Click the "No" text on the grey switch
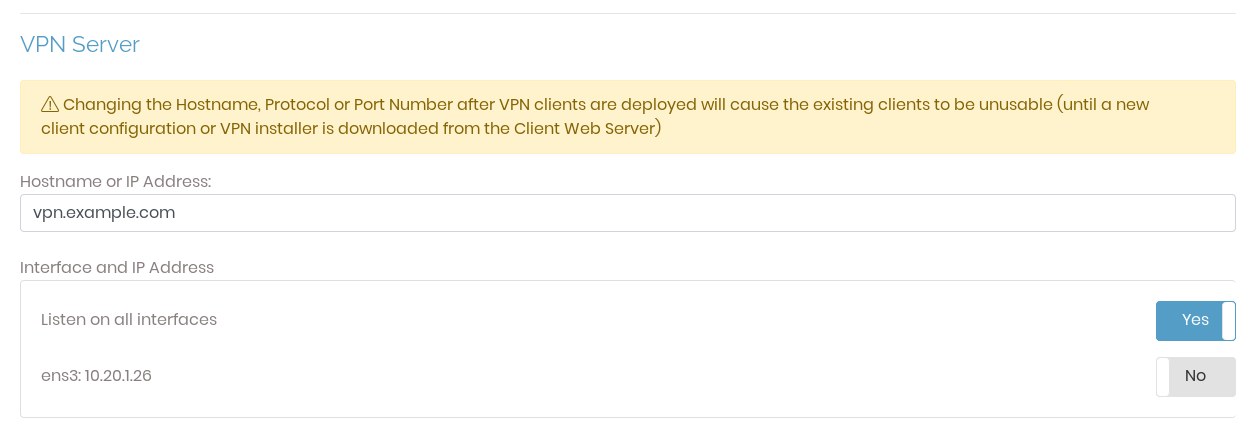The image size is (1259, 447). [1195, 376]
